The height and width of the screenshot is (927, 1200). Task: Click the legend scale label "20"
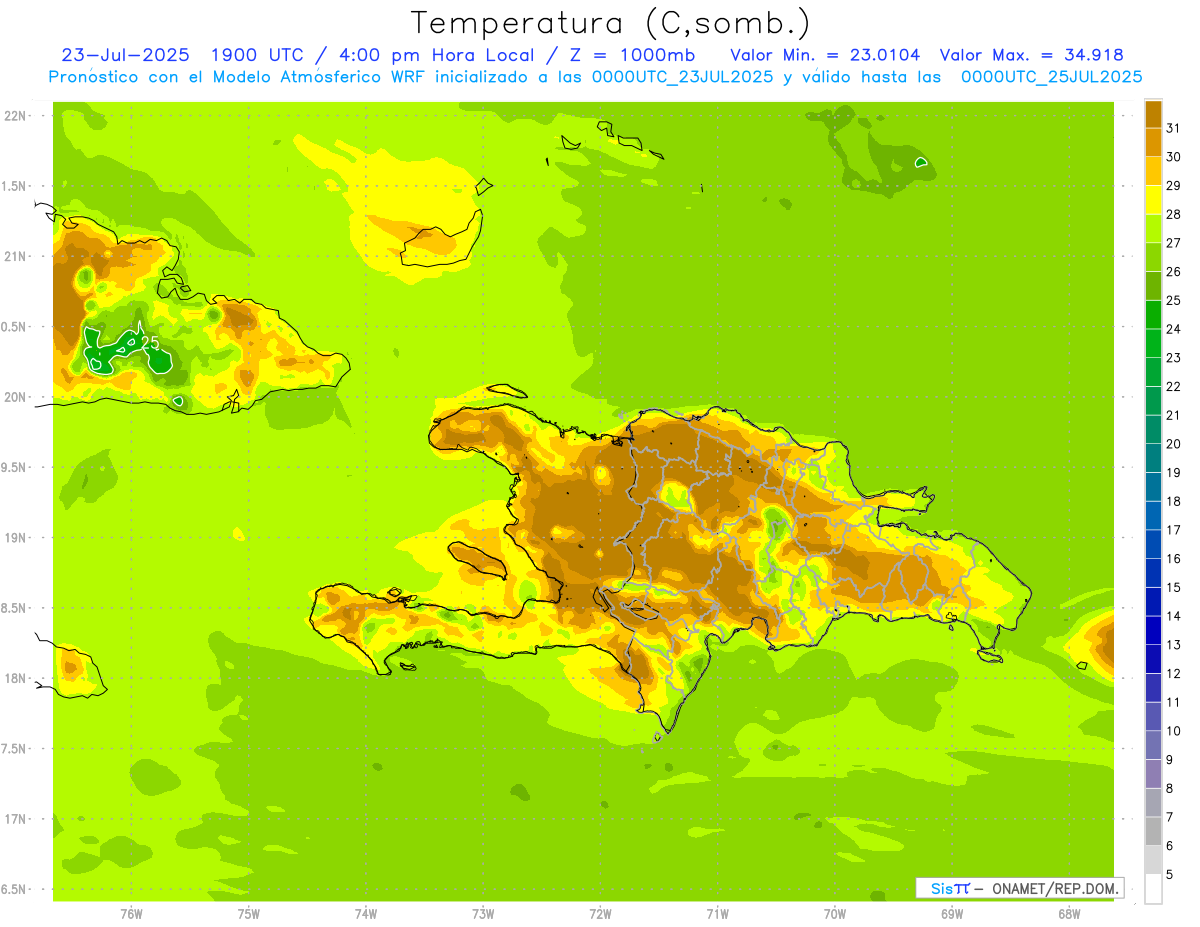(x=1173, y=444)
